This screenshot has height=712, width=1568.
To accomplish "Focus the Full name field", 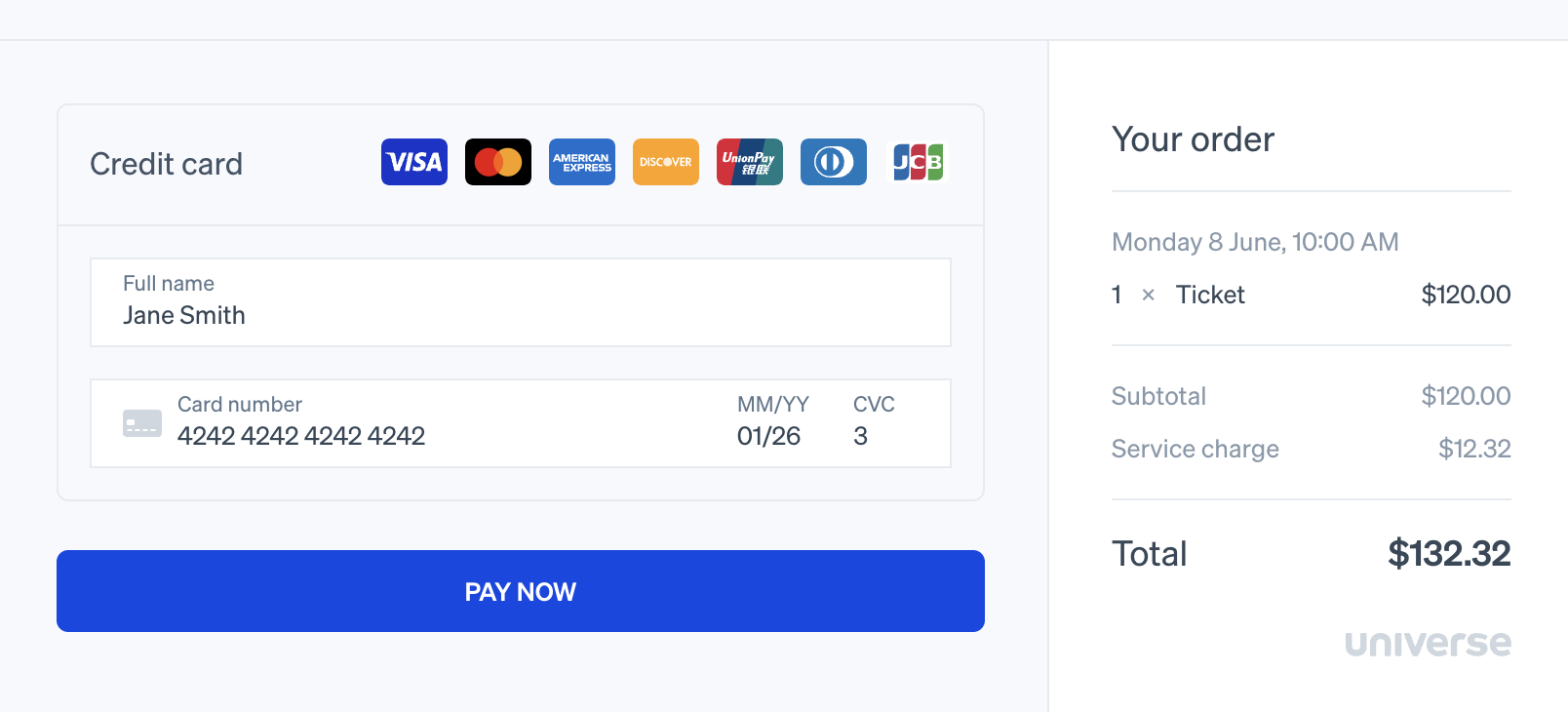I will coord(521,314).
